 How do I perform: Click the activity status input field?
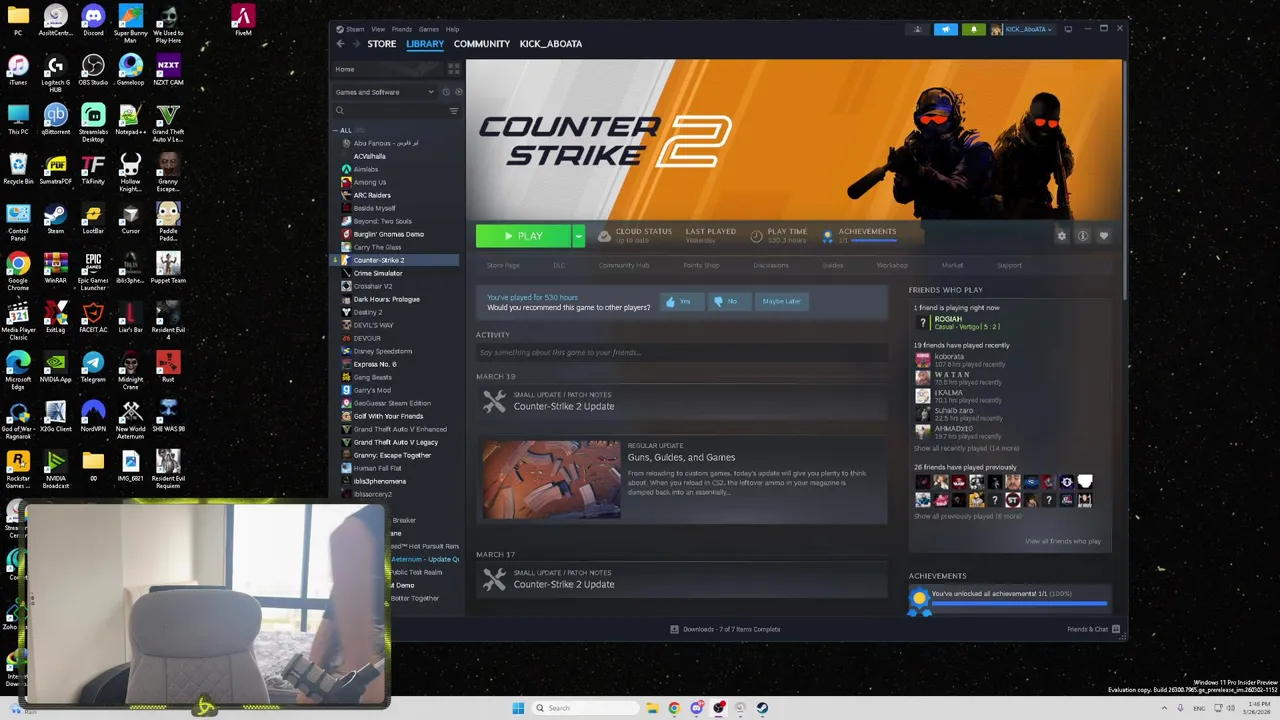coord(681,352)
